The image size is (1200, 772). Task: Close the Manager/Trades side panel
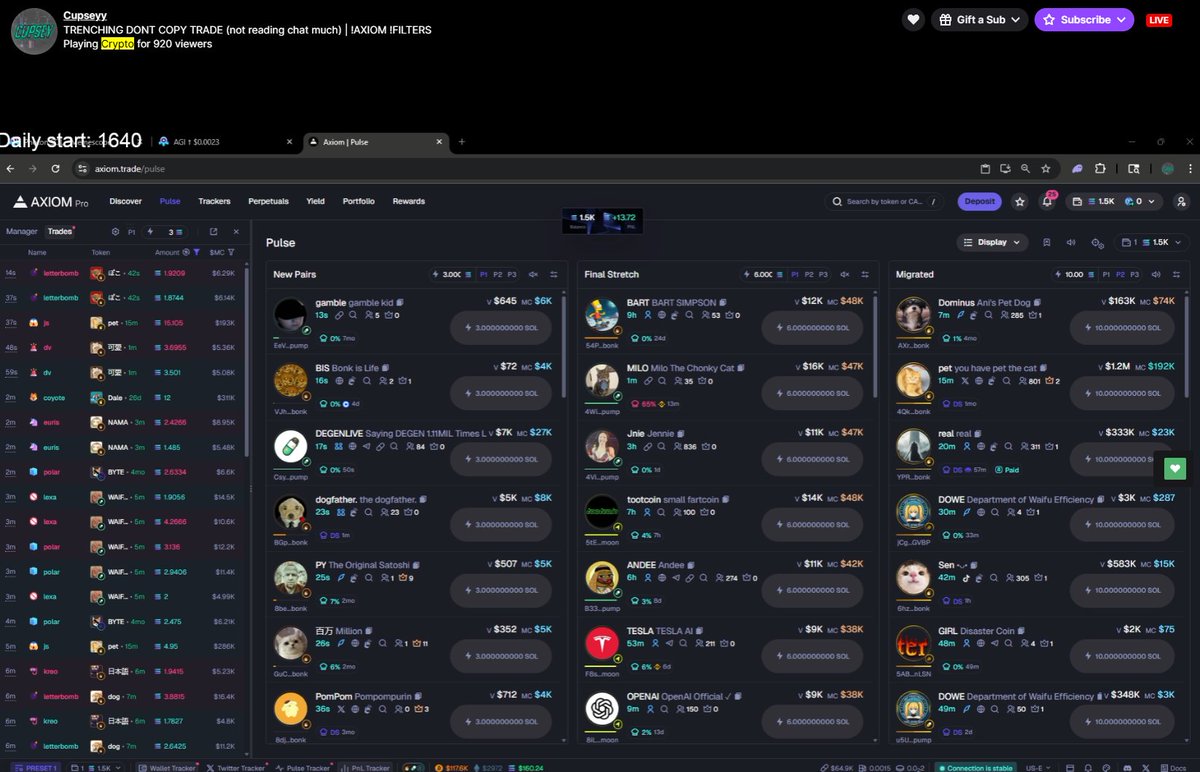[236, 231]
